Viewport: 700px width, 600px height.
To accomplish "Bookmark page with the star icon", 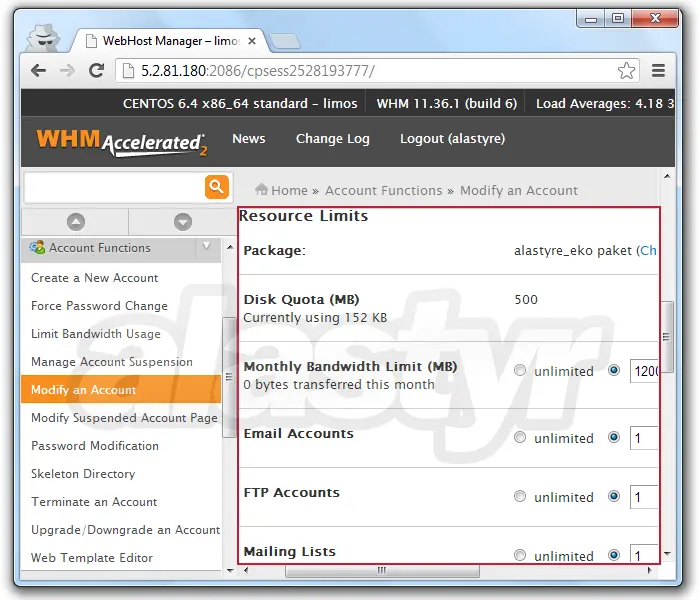I will point(626,71).
